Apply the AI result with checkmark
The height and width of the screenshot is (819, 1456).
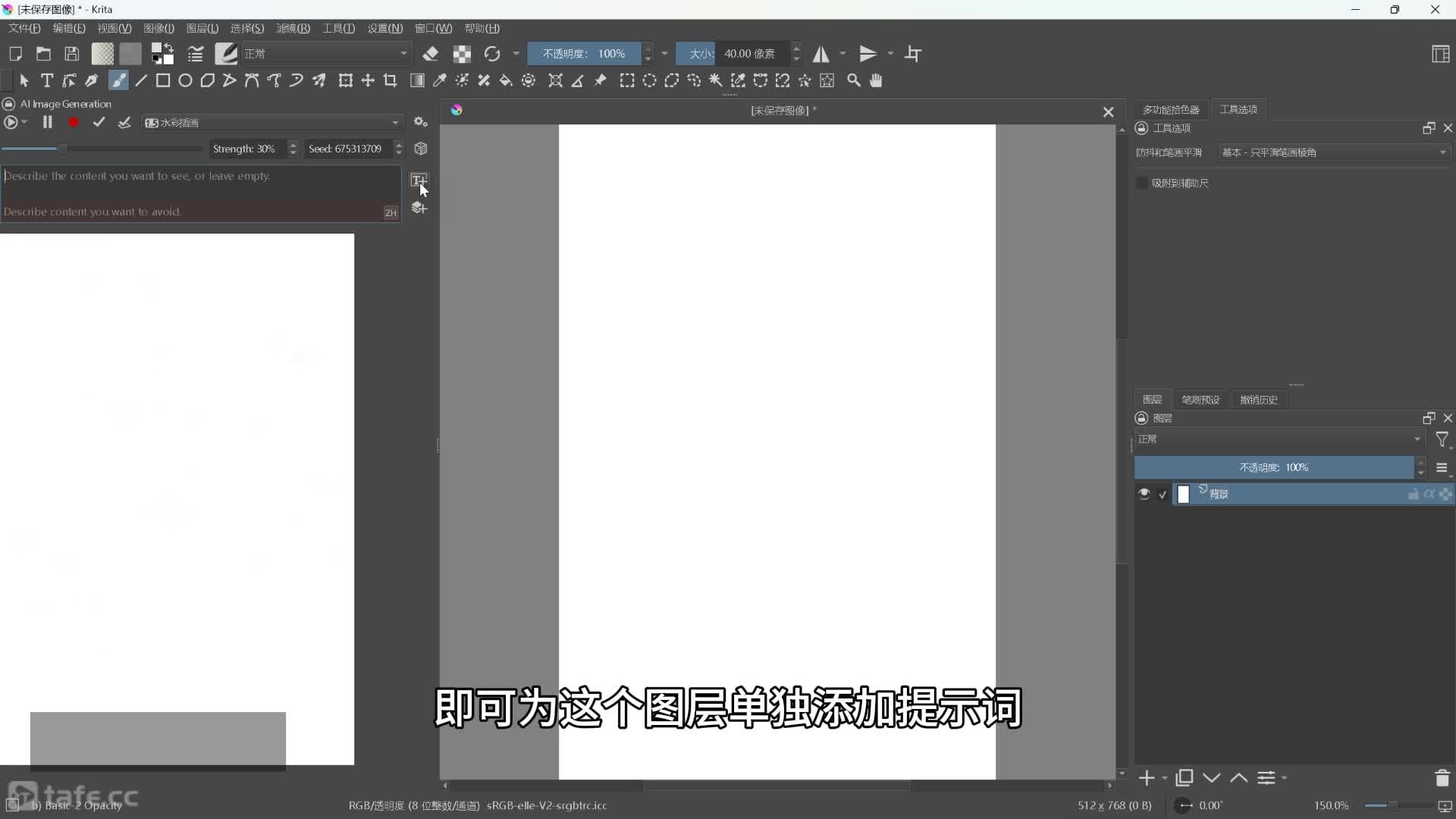99,122
